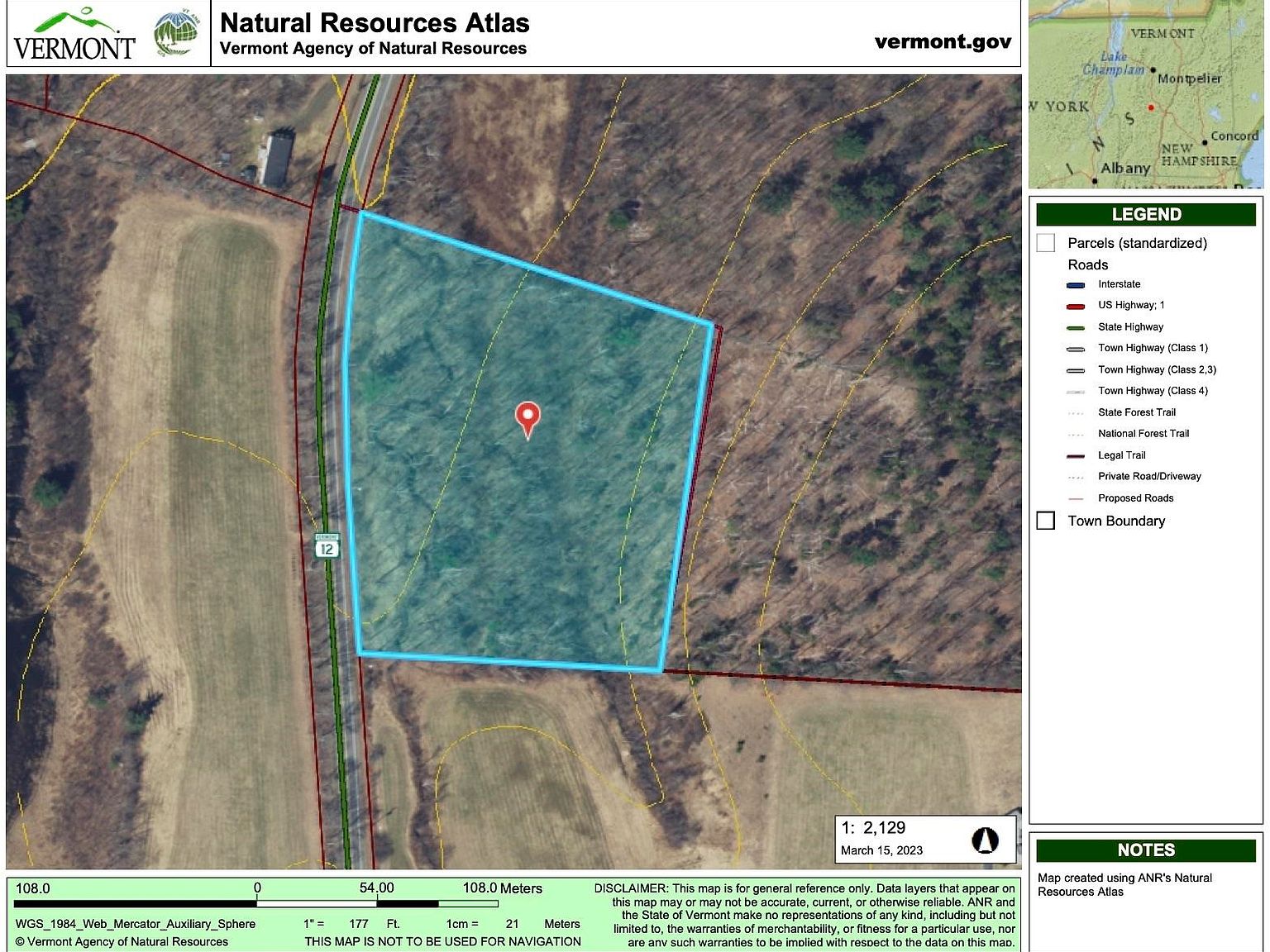Expand the NOTES panel
Image resolution: width=1270 pixels, height=952 pixels.
pyautogui.click(x=1148, y=850)
